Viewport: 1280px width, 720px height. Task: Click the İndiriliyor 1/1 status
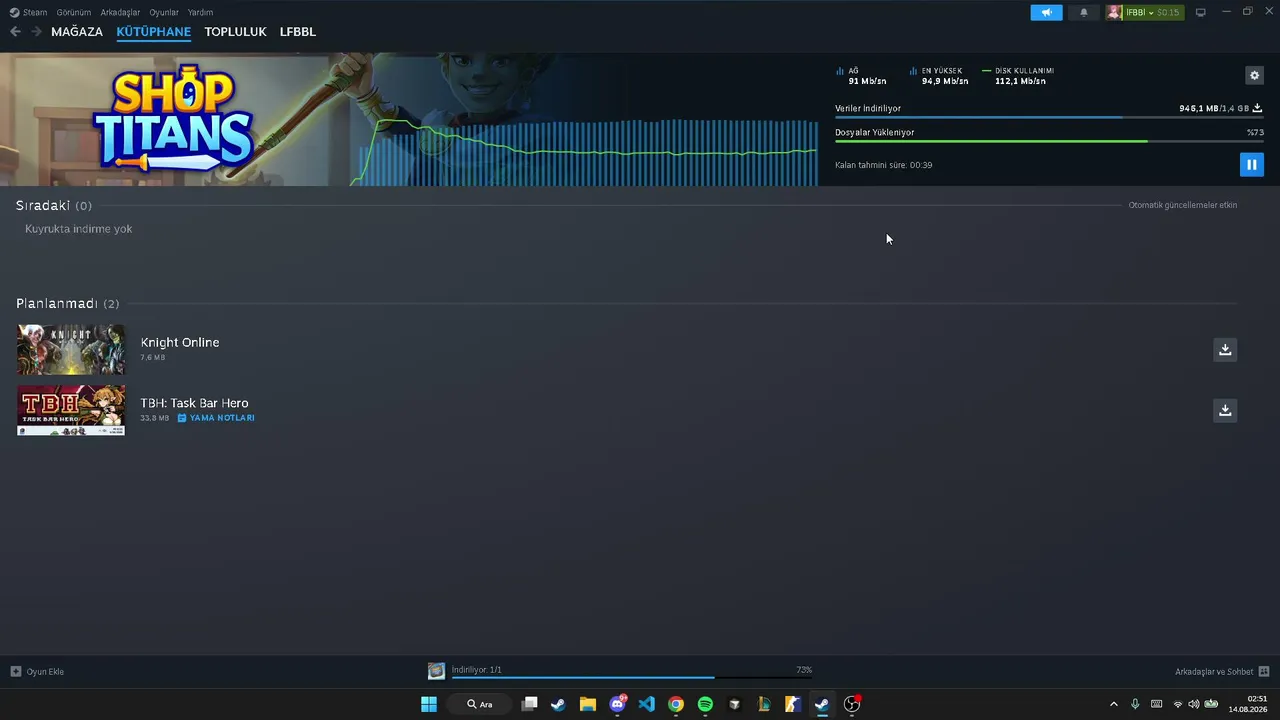click(477, 670)
